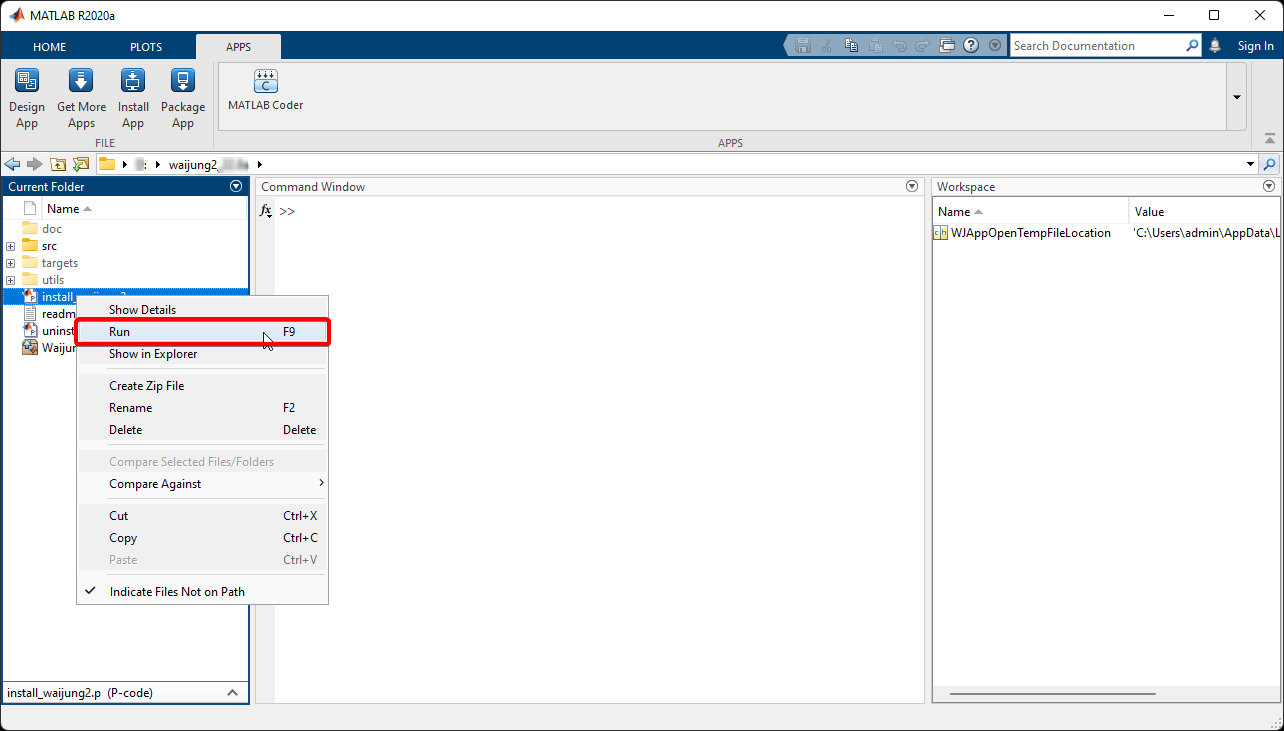Image resolution: width=1284 pixels, height=731 pixels.
Task: Choose Delete from the context menu
Action: coord(202,430)
